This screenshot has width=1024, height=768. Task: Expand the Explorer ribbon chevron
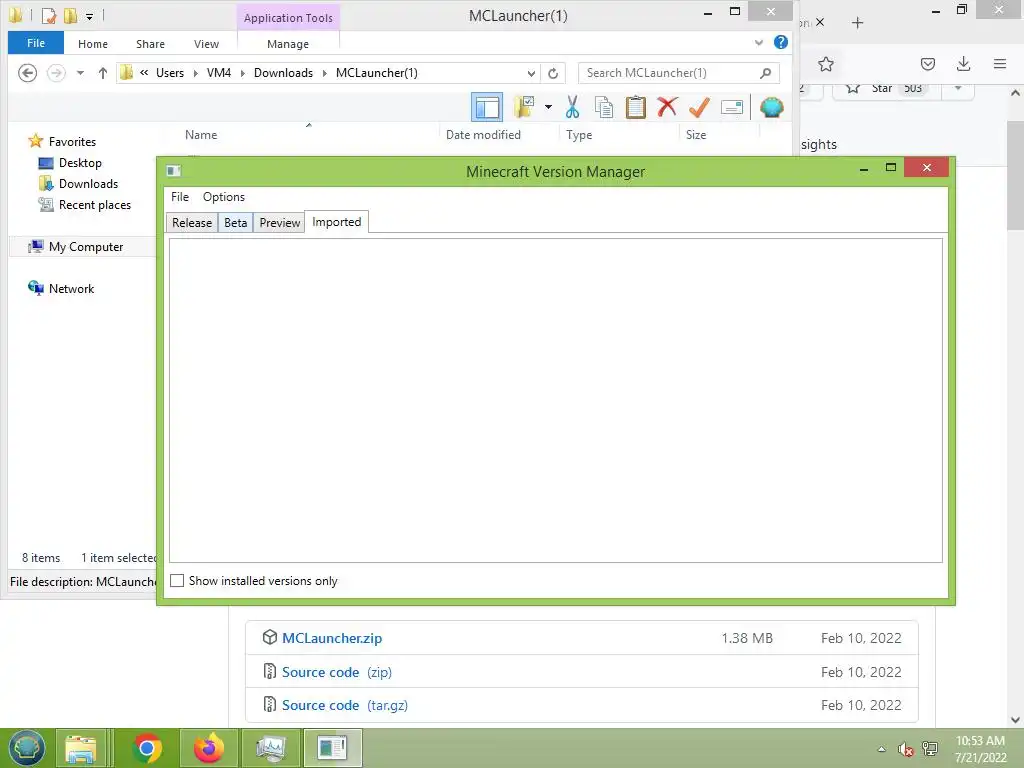point(759,42)
